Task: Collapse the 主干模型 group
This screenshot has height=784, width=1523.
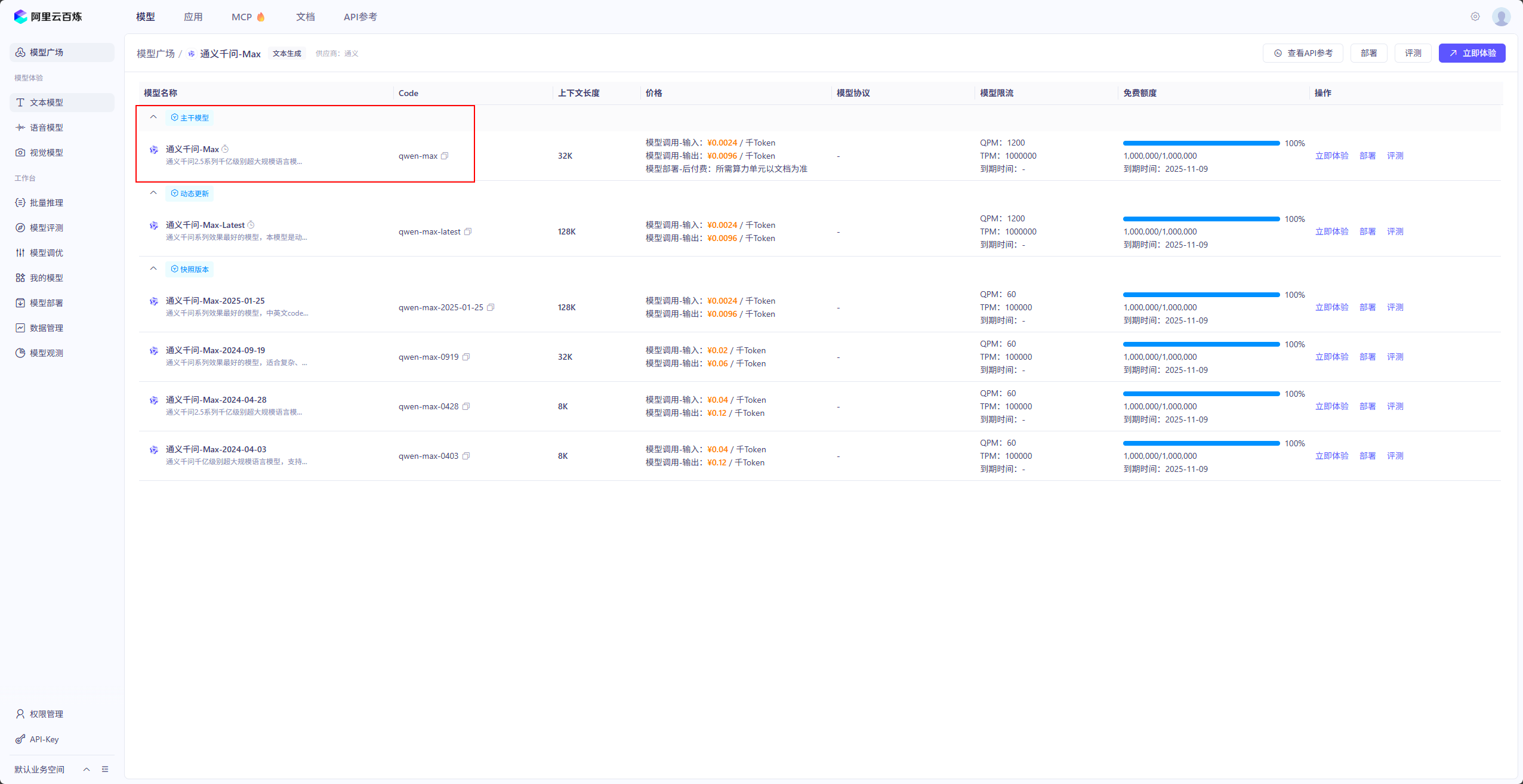Action: (x=153, y=117)
